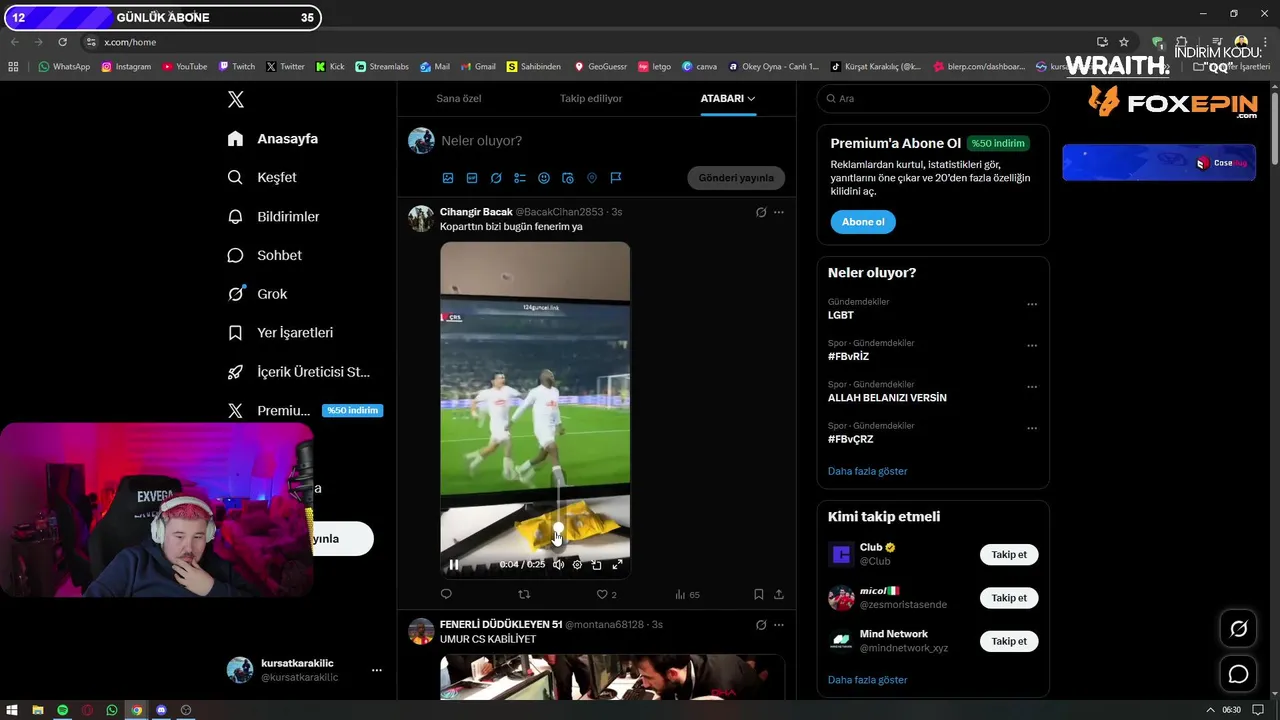Pause the playing video
The height and width of the screenshot is (720, 1280).
coord(454,564)
